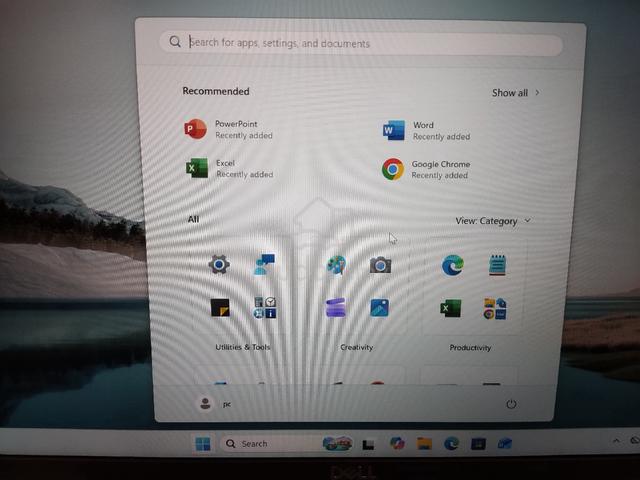Click the Recommended section heading
Screen dimensions: 640x480
[216, 91]
